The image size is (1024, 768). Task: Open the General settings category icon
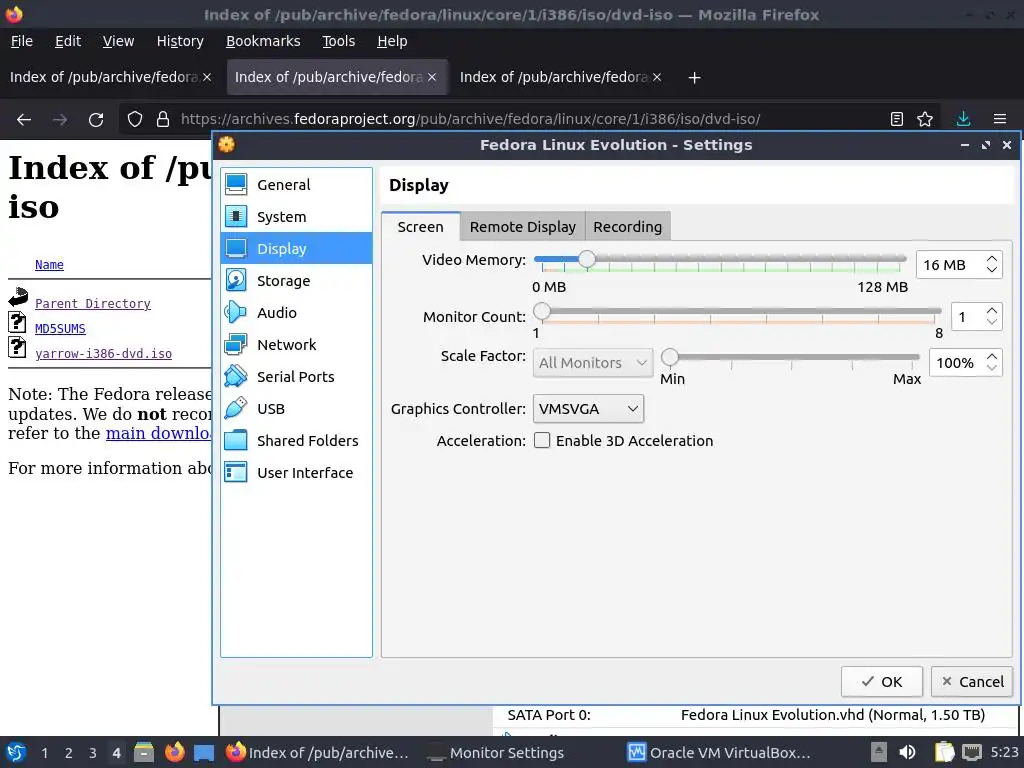click(x=236, y=184)
